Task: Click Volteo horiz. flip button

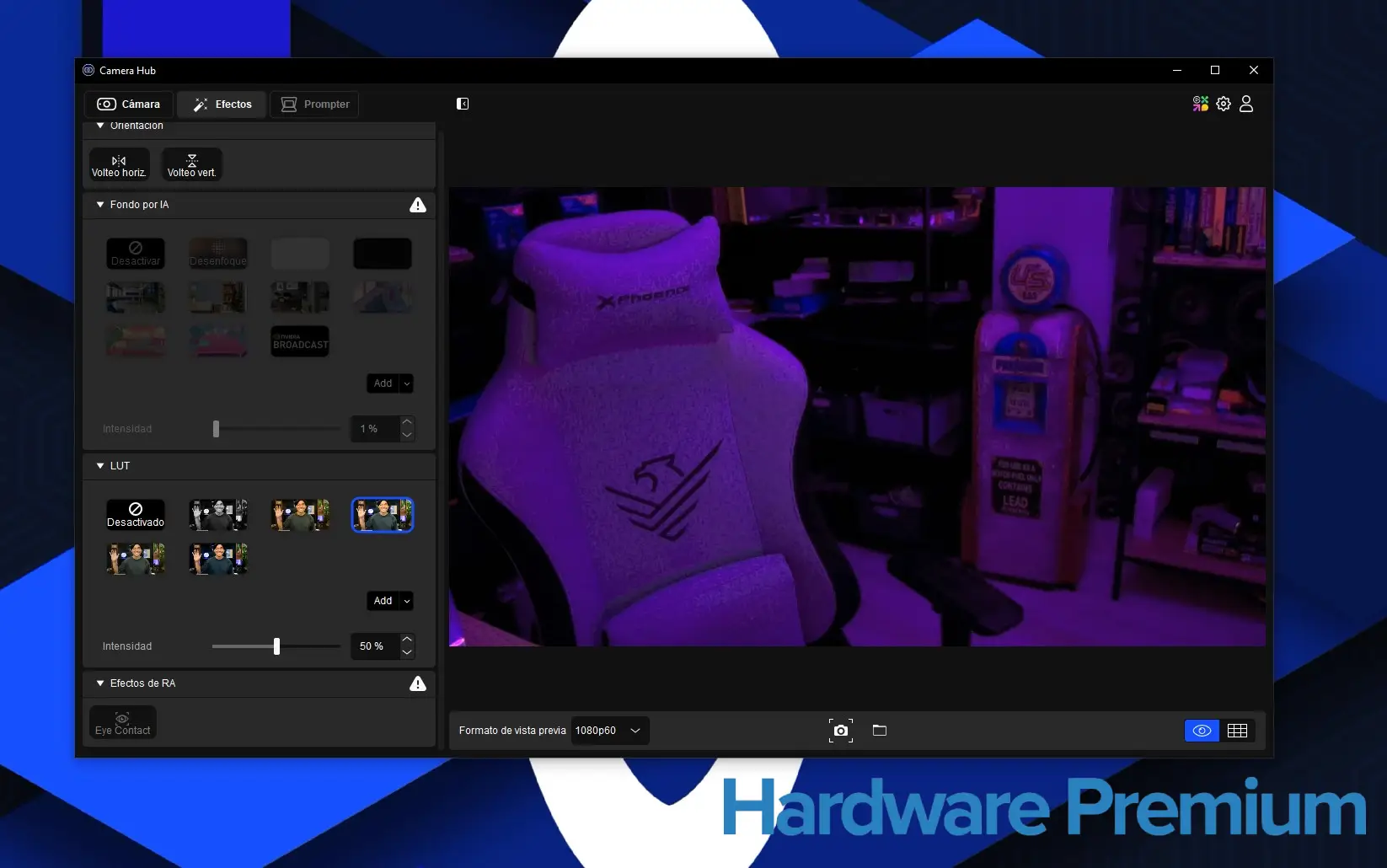Action: [119, 165]
